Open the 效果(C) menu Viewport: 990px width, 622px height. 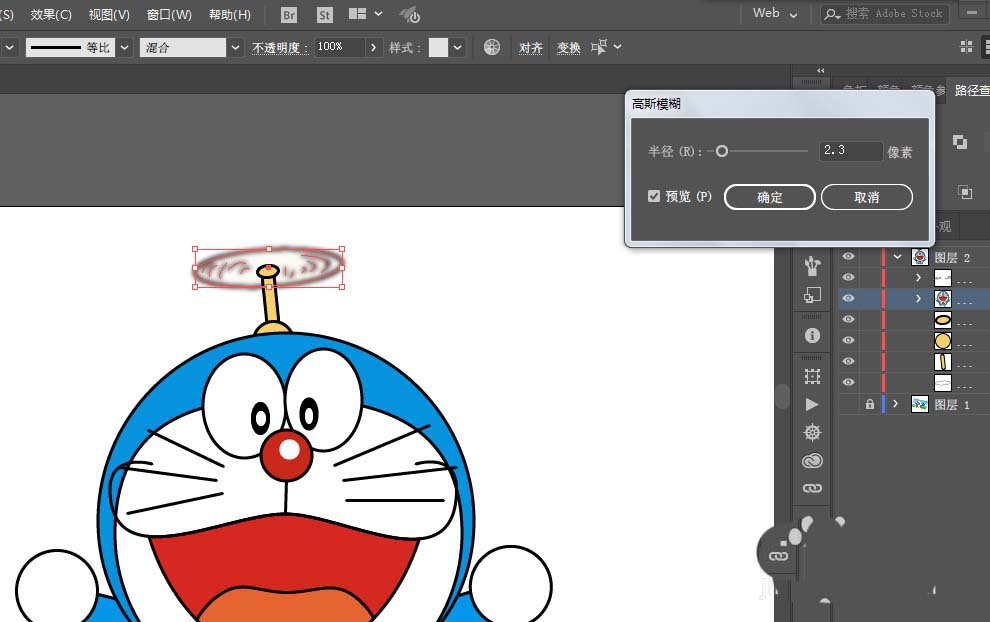(x=51, y=15)
